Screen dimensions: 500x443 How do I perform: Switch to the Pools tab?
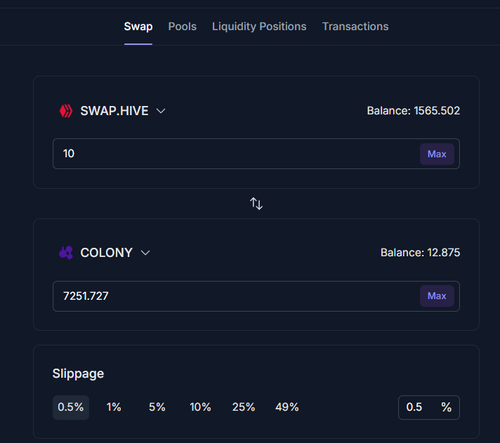(182, 26)
